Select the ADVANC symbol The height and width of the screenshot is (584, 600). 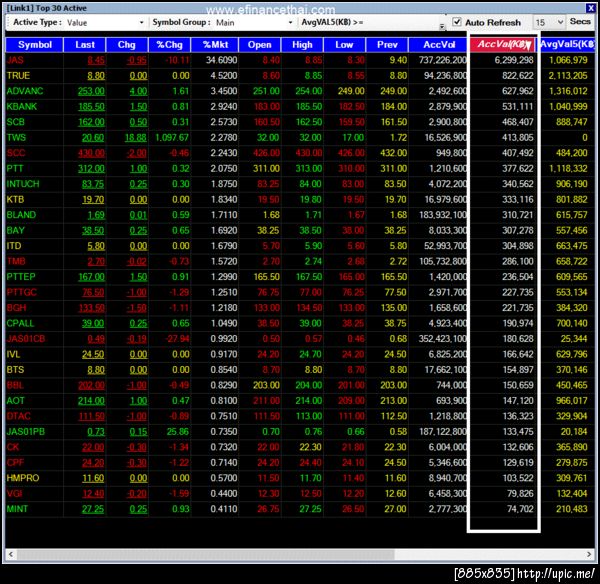point(25,91)
